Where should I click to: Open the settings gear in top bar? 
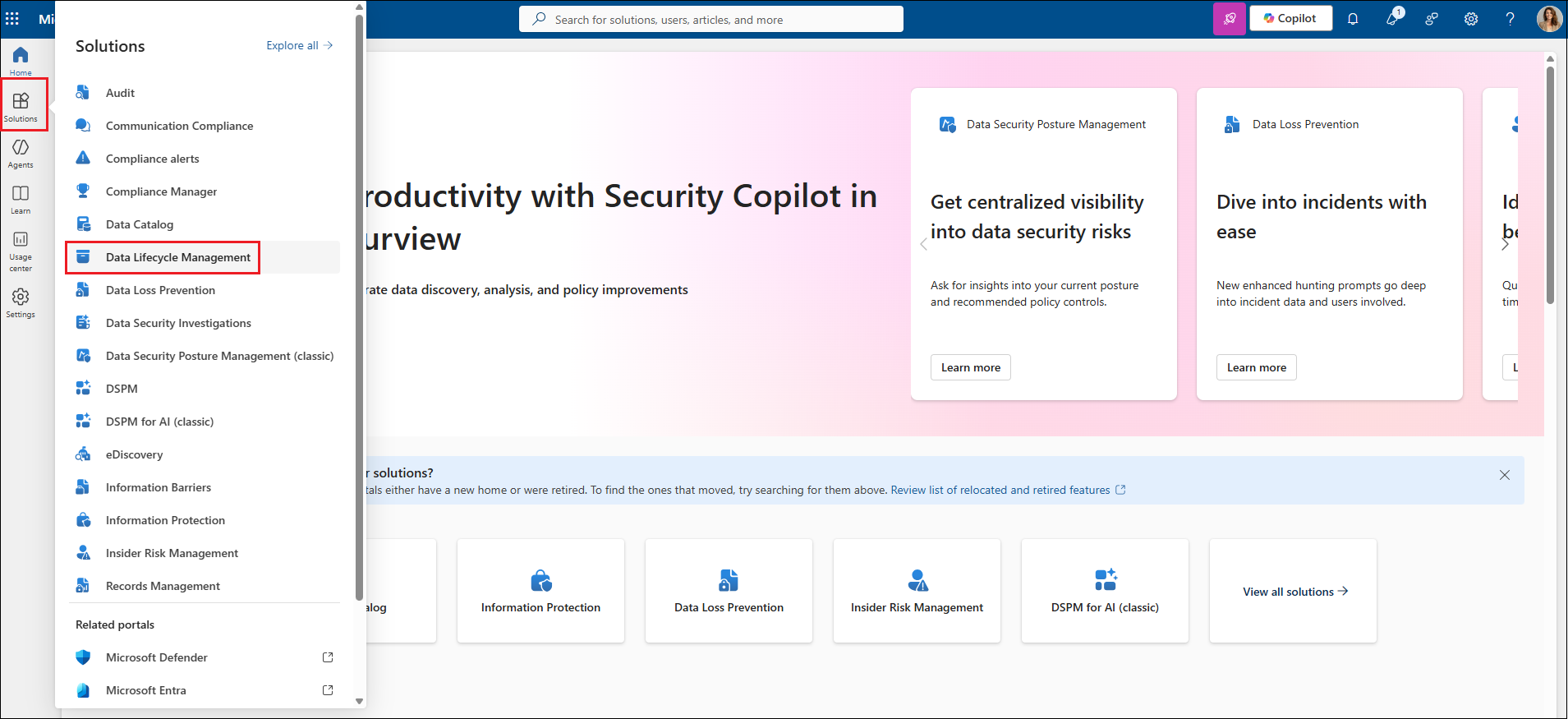click(x=1471, y=19)
